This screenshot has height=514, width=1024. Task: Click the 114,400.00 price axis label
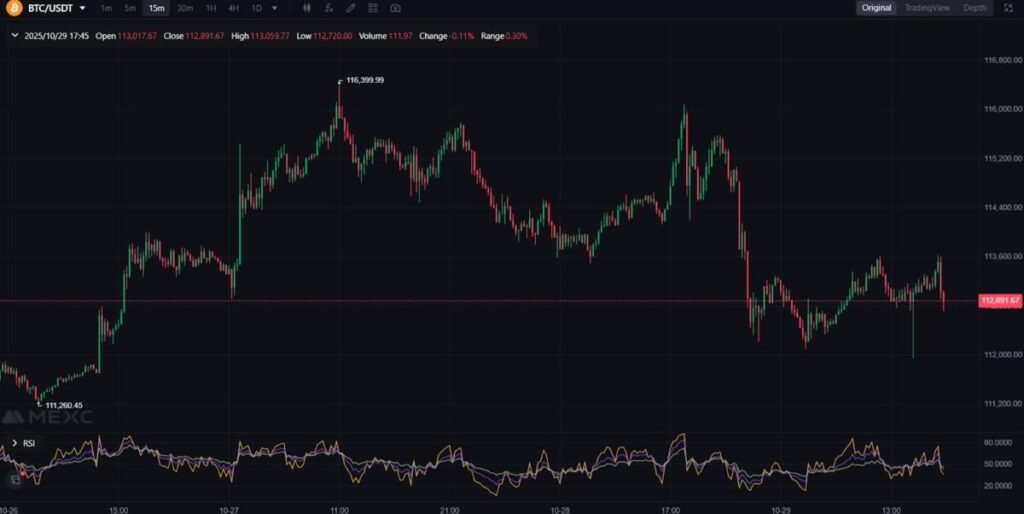[x=1002, y=207]
